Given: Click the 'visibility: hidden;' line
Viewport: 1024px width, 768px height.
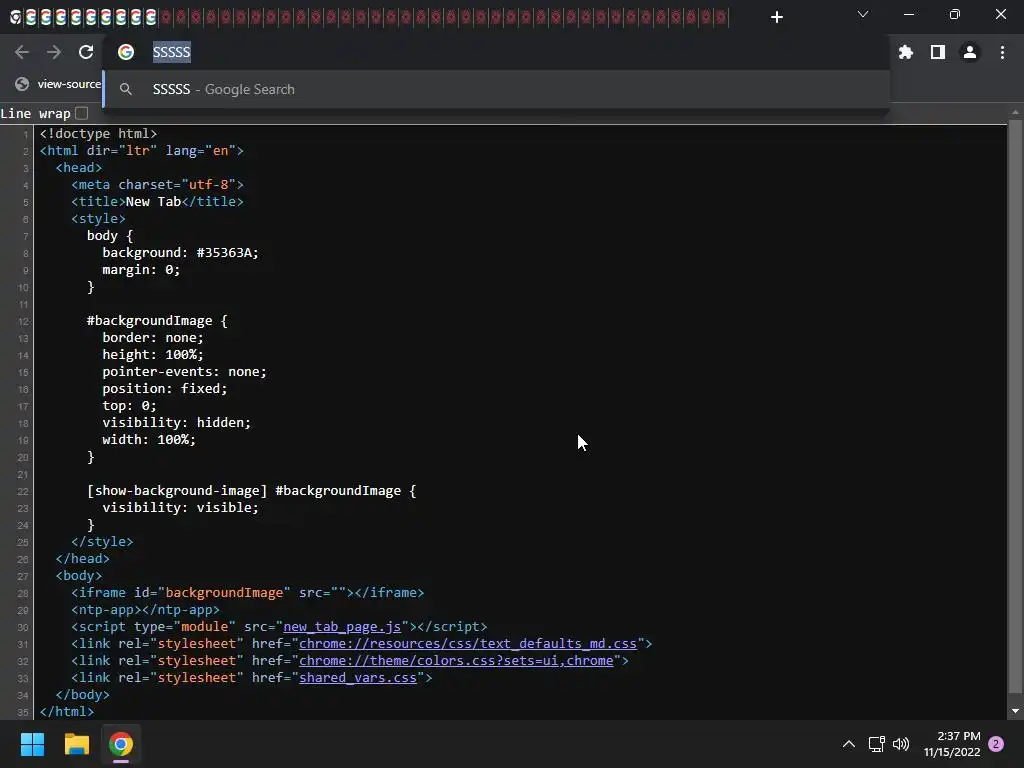Looking at the screenshot, I should click(x=176, y=423).
